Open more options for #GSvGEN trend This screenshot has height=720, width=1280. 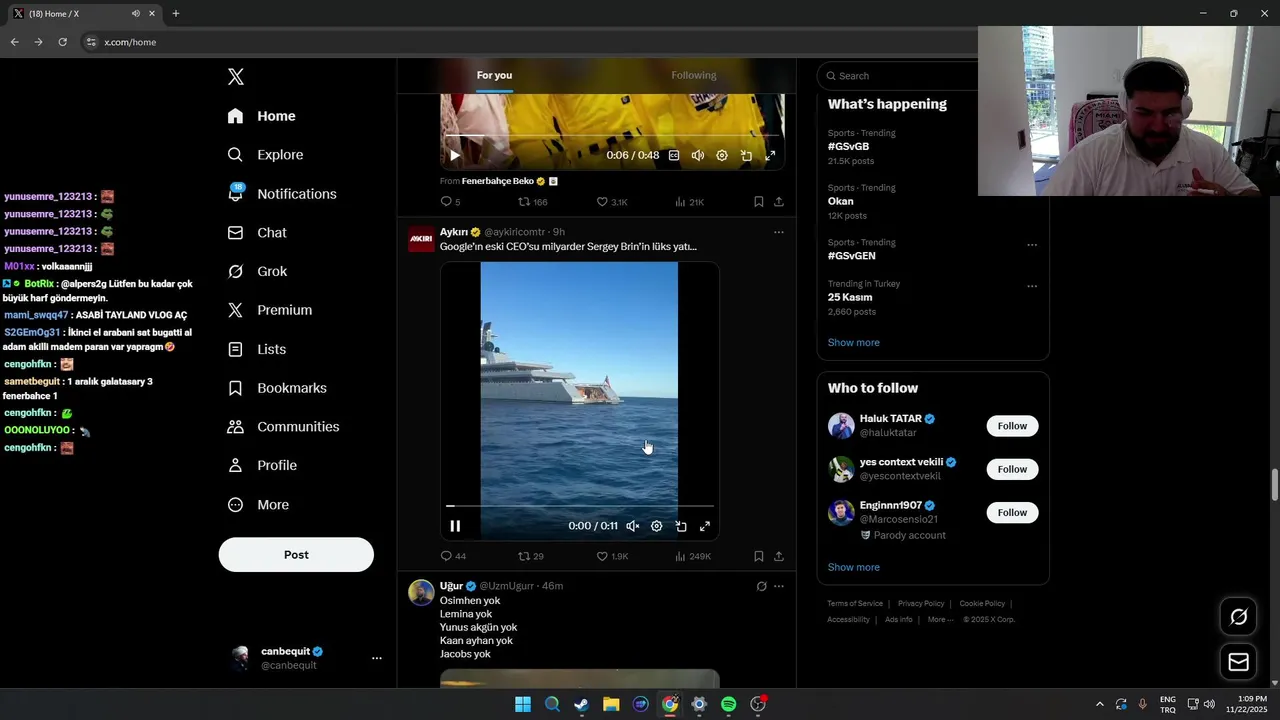(1032, 245)
